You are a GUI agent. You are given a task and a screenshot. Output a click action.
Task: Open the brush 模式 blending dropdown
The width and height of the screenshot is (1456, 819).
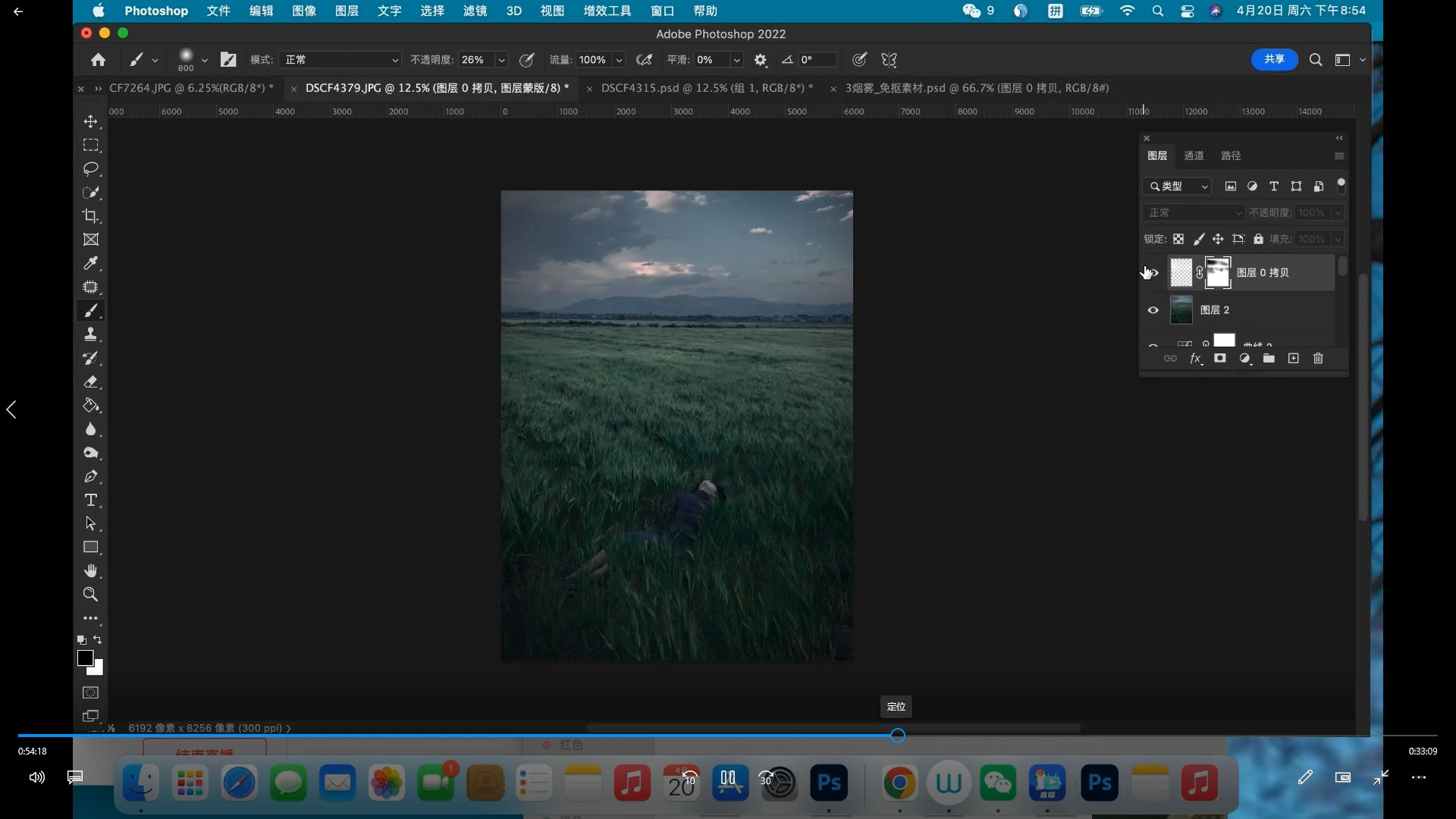click(340, 60)
